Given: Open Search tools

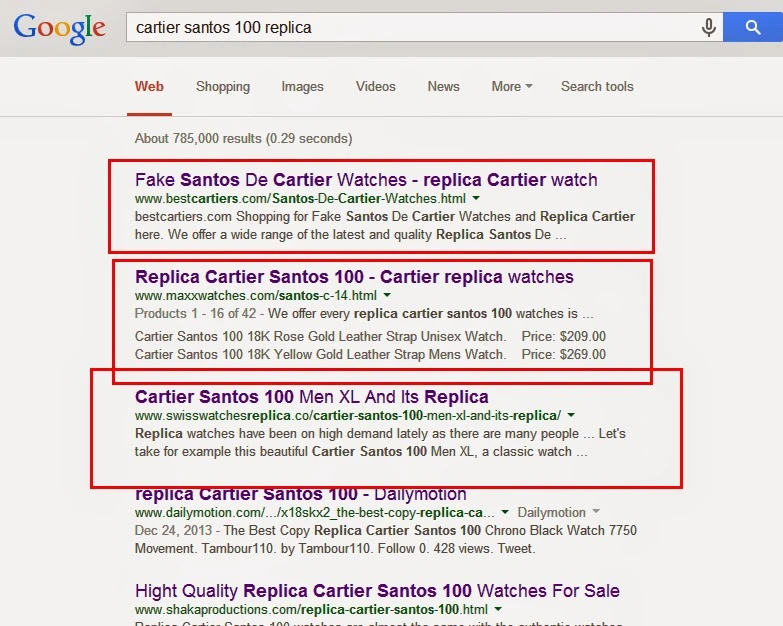Looking at the screenshot, I should (x=597, y=86).
